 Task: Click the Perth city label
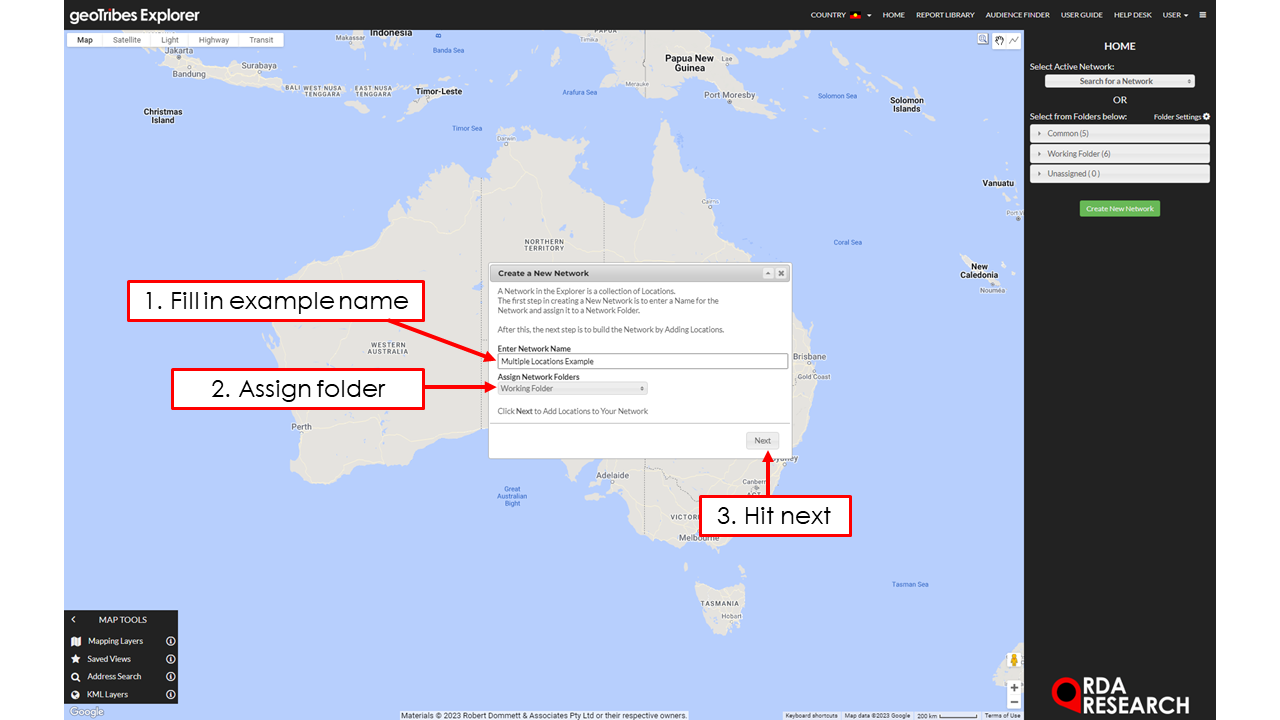(x=301, y=426)
